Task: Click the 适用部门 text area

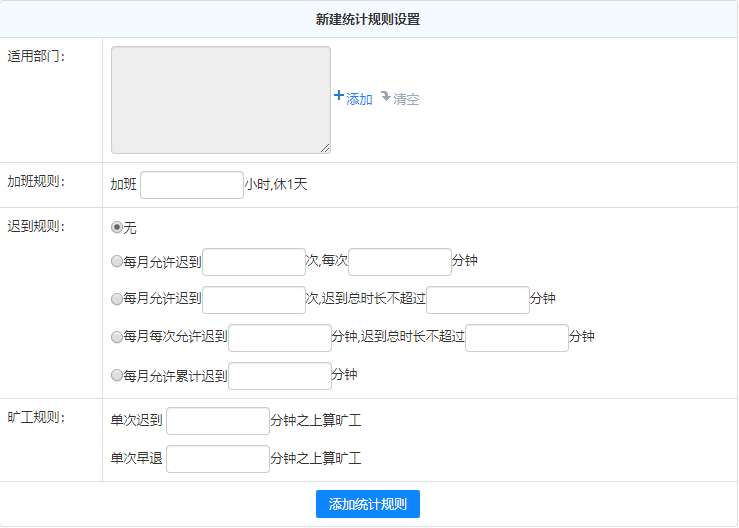Action: point(220,100)
